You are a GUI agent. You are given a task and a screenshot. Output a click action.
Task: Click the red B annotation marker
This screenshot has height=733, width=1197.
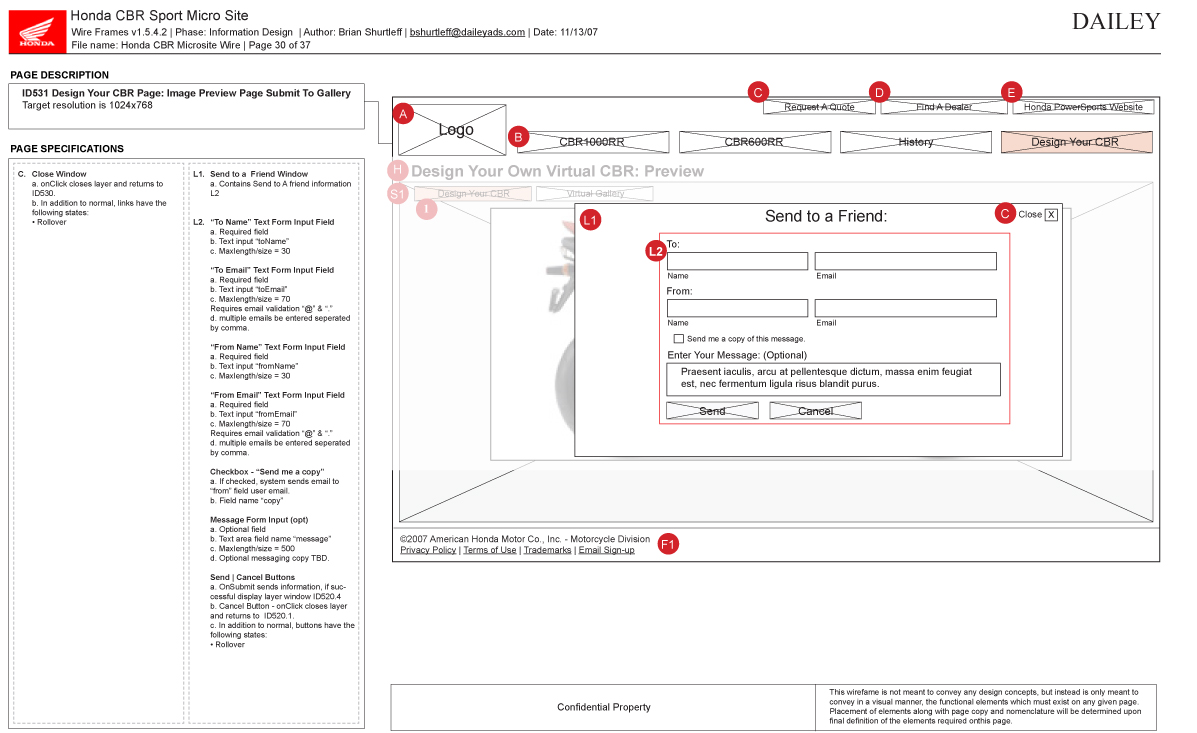point(518,137)
